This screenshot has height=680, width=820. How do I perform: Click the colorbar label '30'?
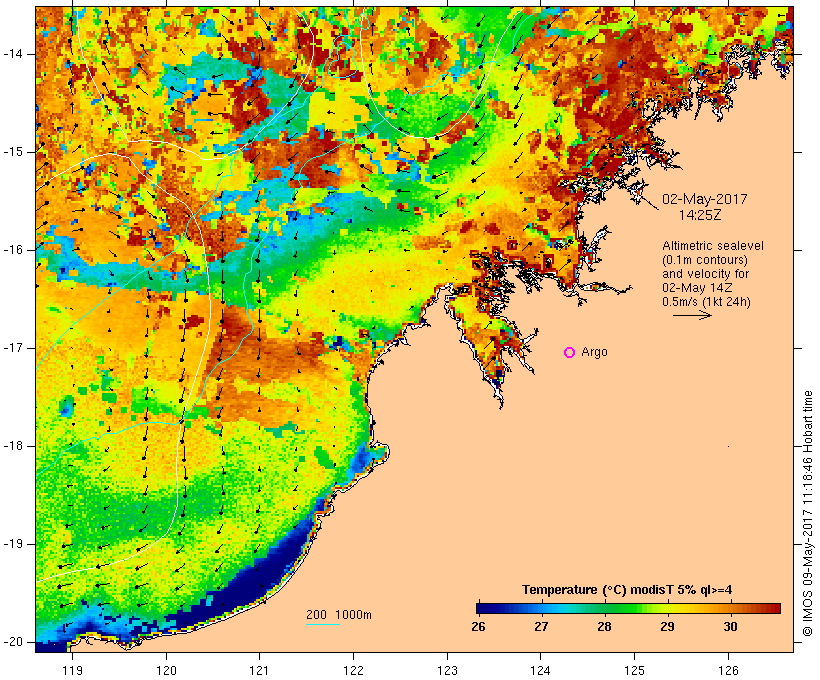[730, 627]
